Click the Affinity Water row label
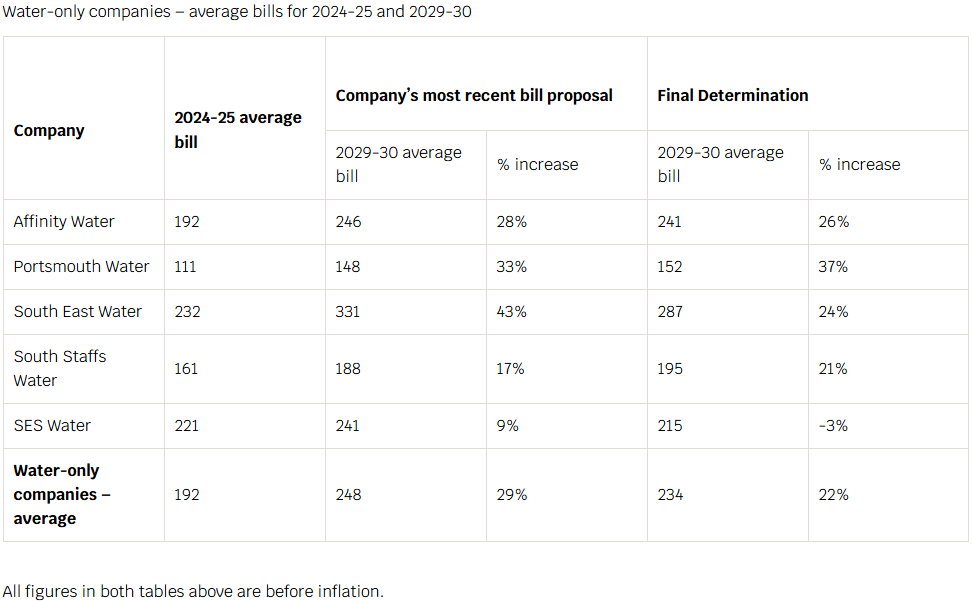 pos(64,222)
